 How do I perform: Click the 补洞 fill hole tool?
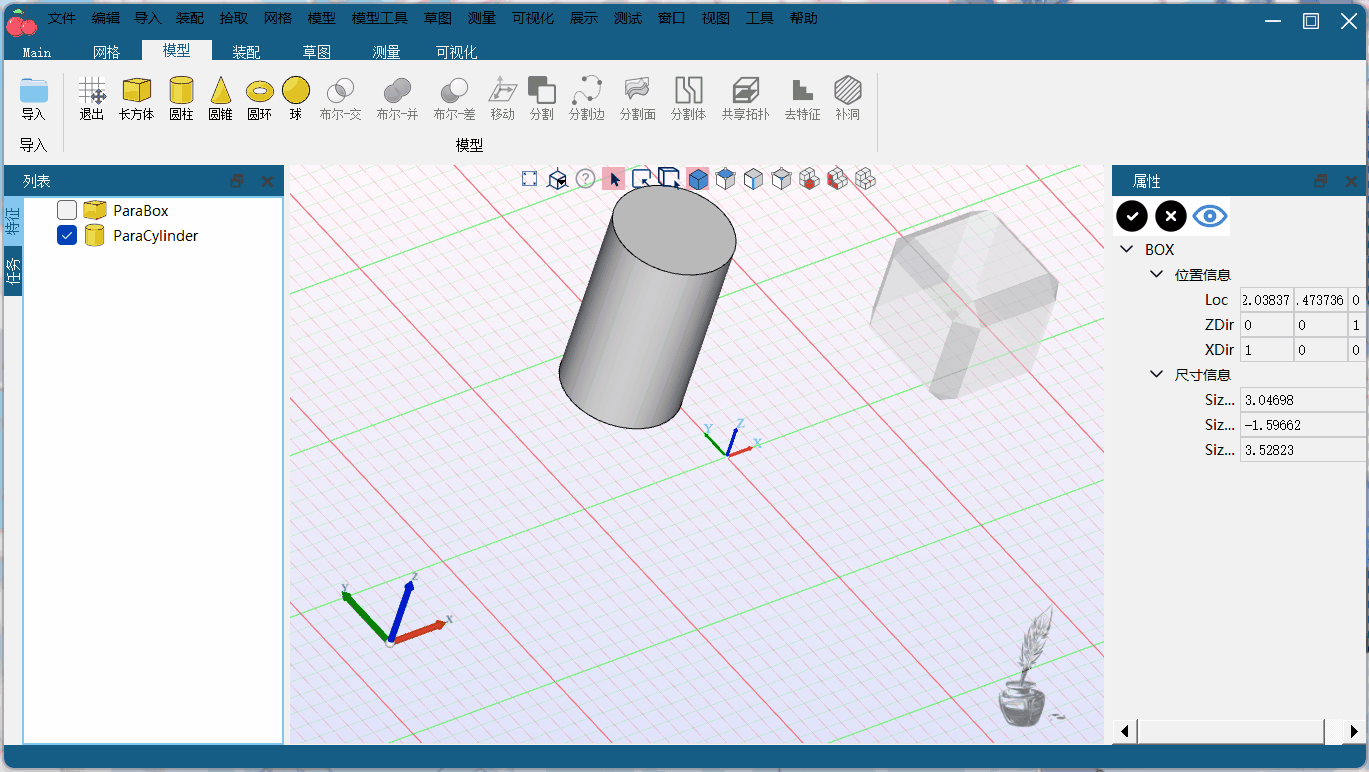coord(848,90)
